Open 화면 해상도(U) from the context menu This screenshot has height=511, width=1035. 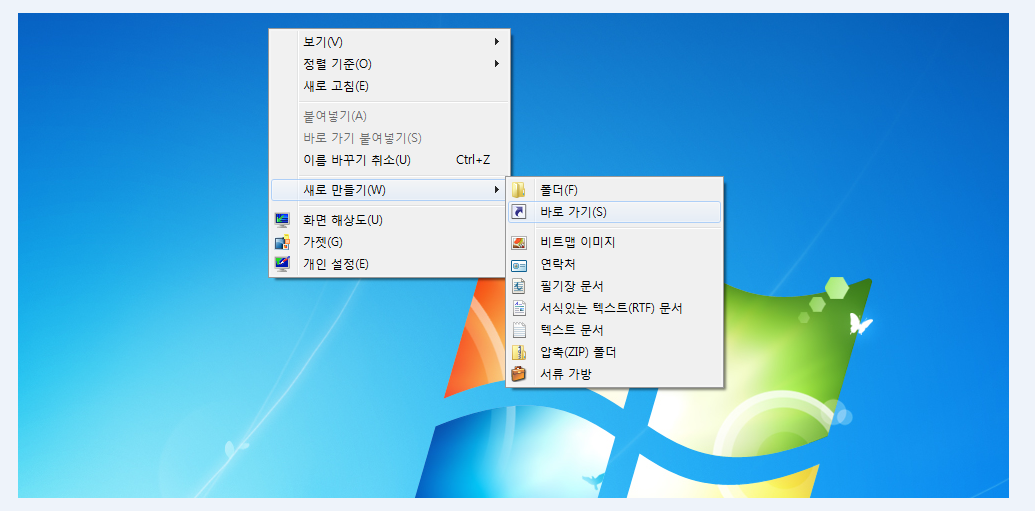click(389, 220)
